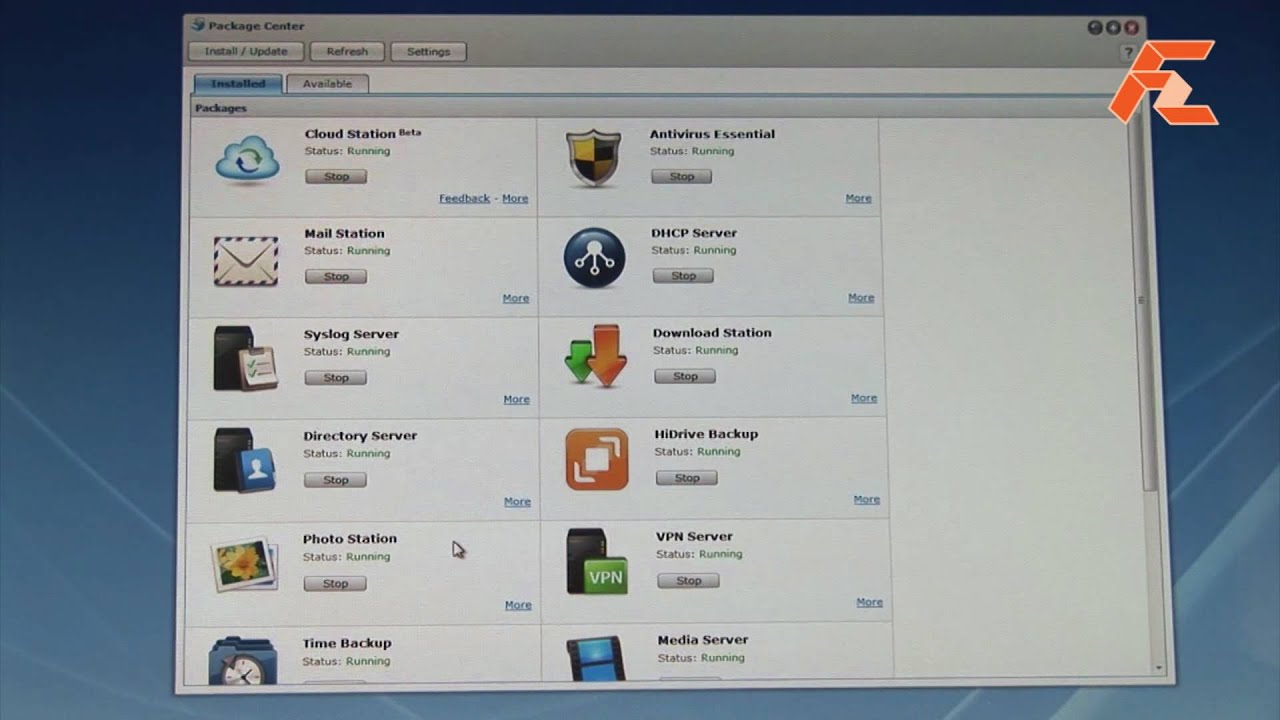Click the VPN Server icon
This screenshot has width=1280, height=720.
click(597, 562)
